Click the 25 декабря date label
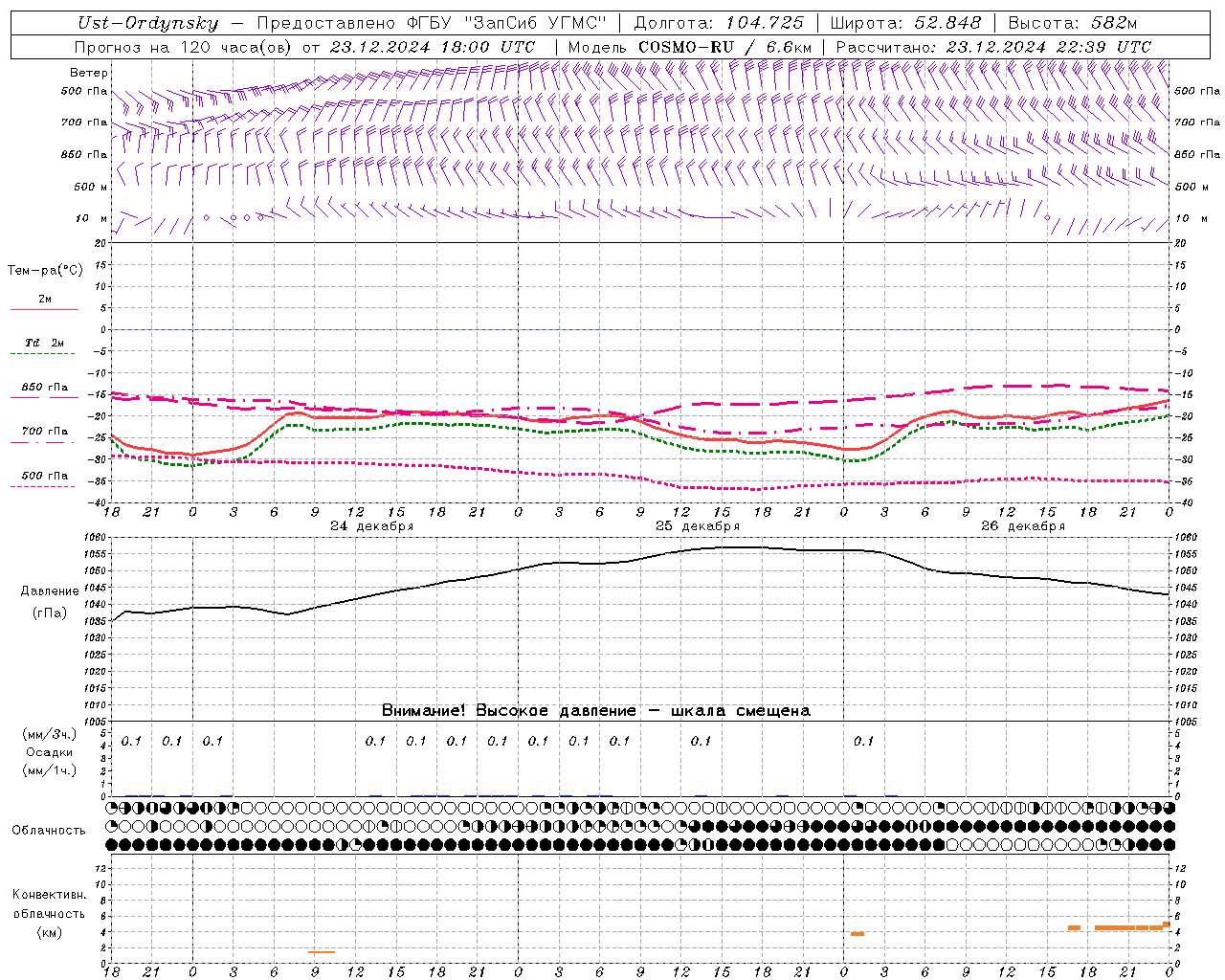The image size is (1225, 980). point(697,526)
